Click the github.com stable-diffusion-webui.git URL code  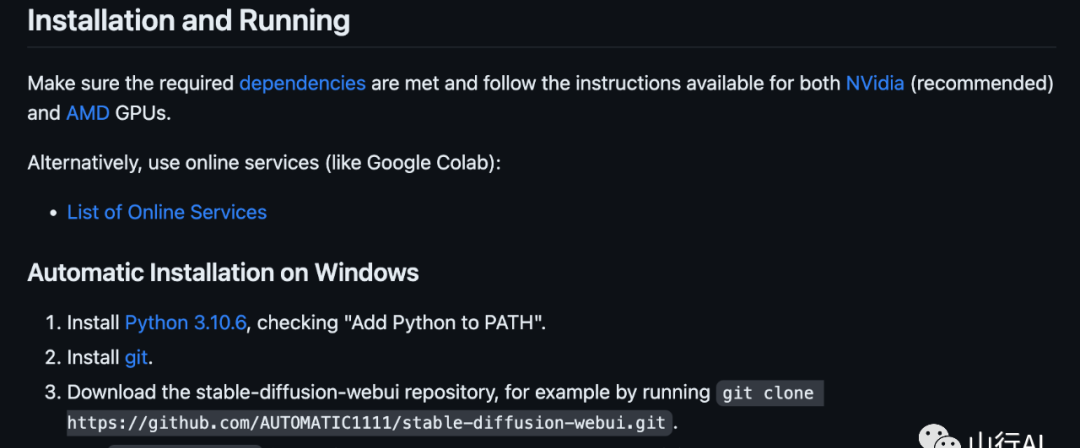pyautogui.click(x=369, y=422)
